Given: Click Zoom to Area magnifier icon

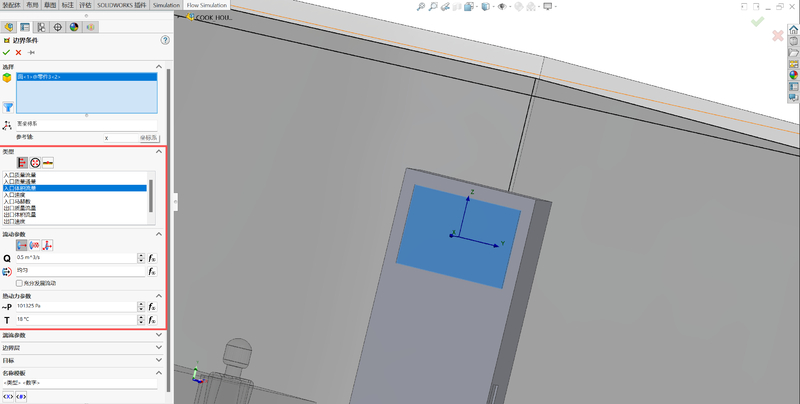Looking at the screenshot, I should (x=433, y=7).
